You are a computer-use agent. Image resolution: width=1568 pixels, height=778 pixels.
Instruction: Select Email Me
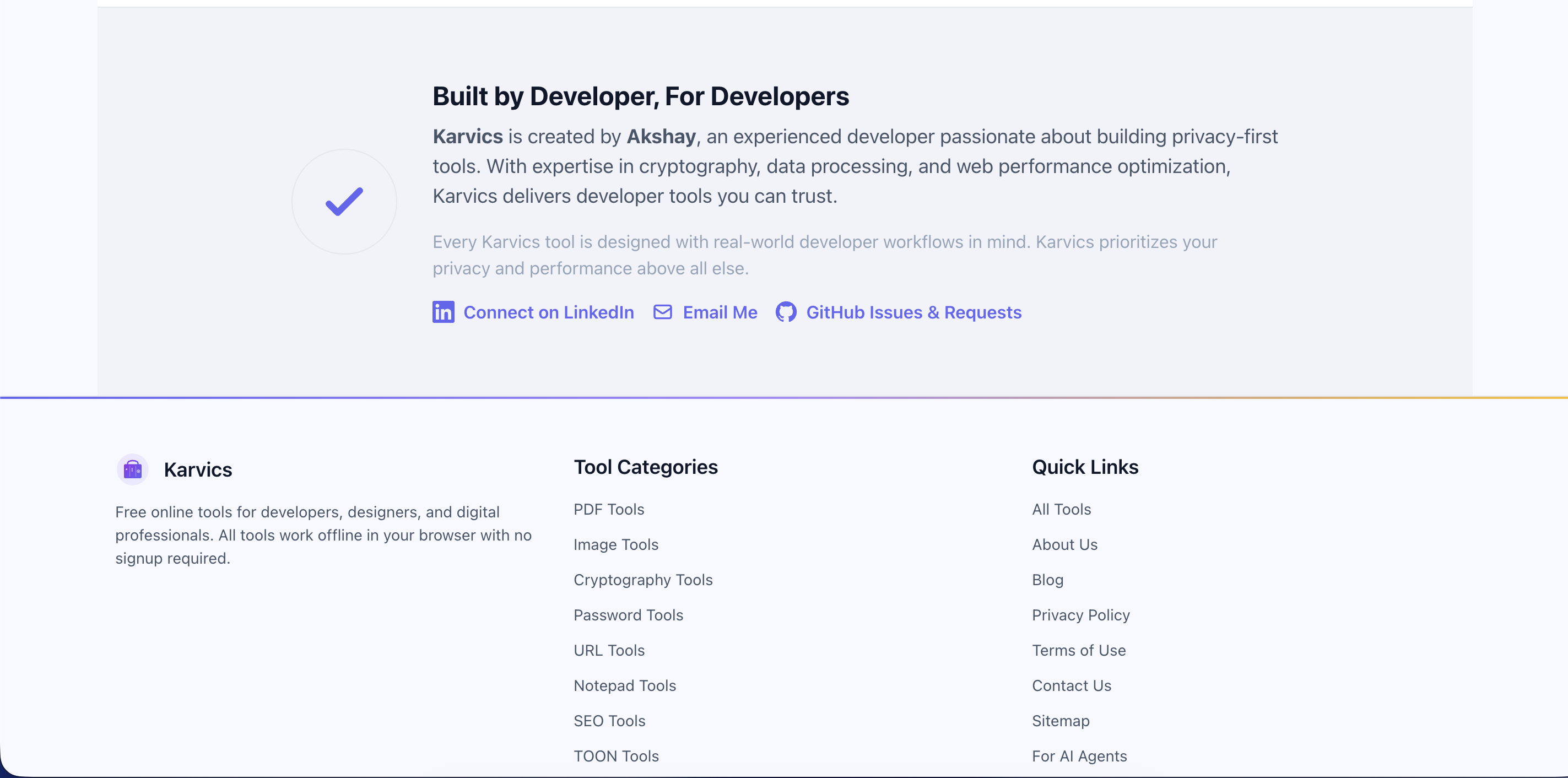[x=720, y=312]
